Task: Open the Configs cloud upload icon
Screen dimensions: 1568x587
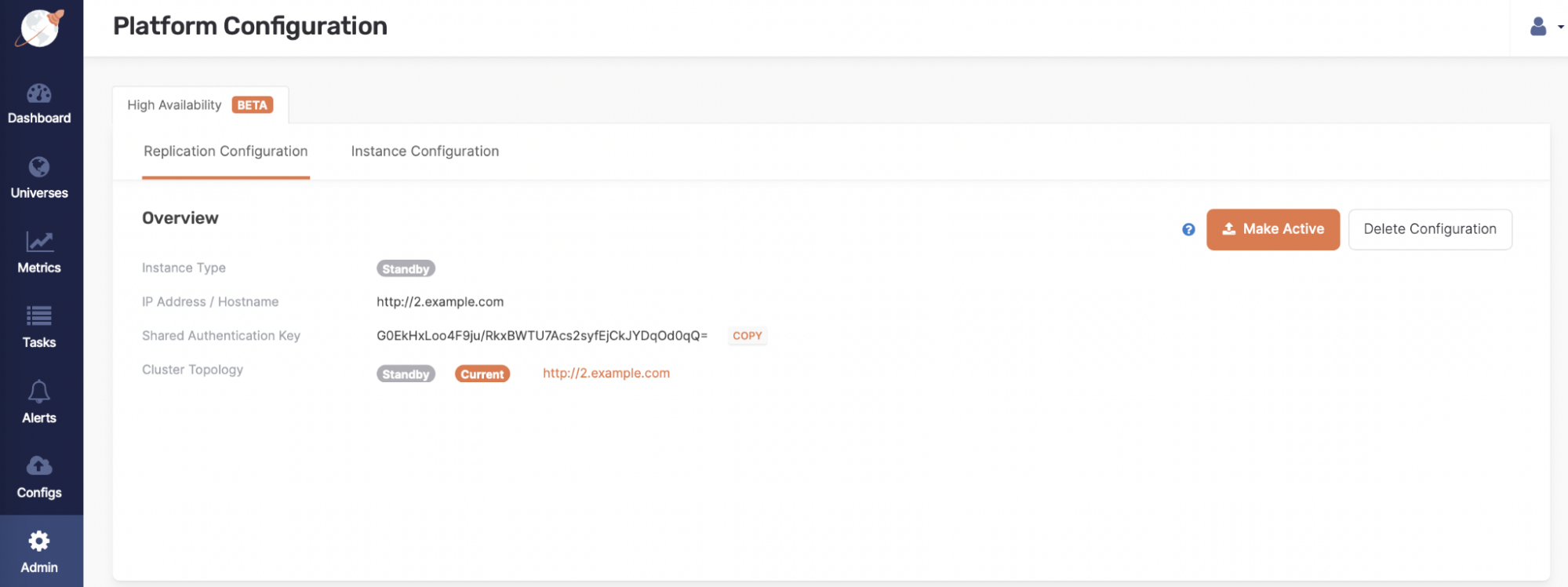Action: point(39,466)
